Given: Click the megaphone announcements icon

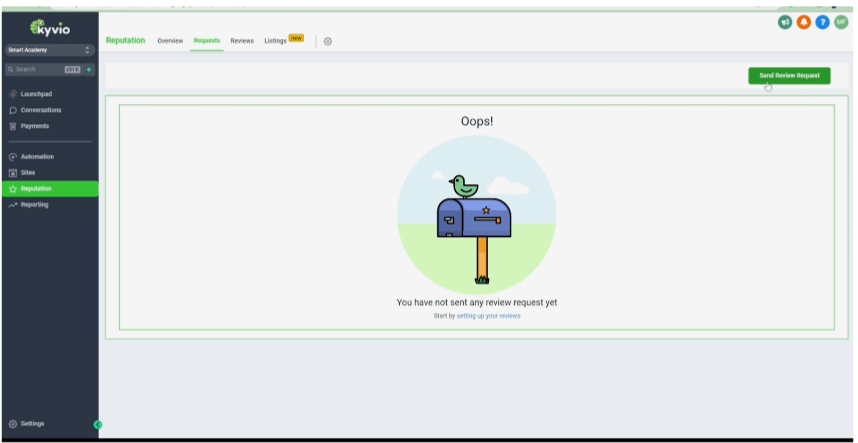Looking at the screenshot, I should (785, 22).
